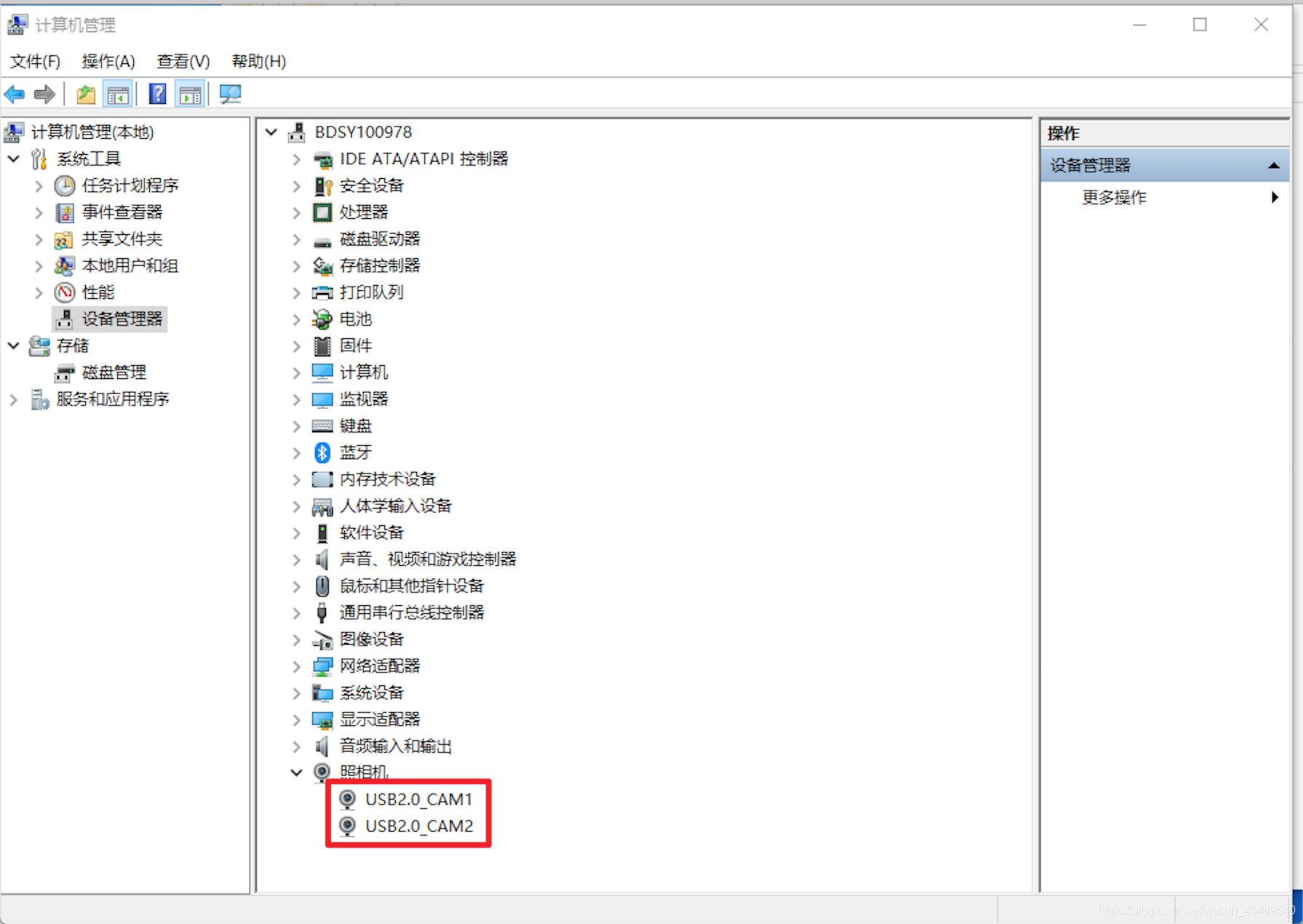
Task: Click the Up one level folder icon
Action: point(86,94)
